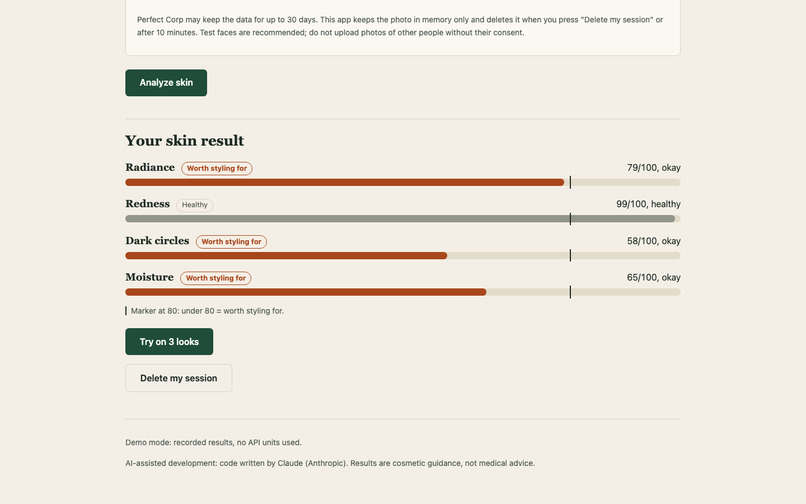
Task: Click the Demo mode recorded results note
Action: pyautogui.click(x=213, y=442)
